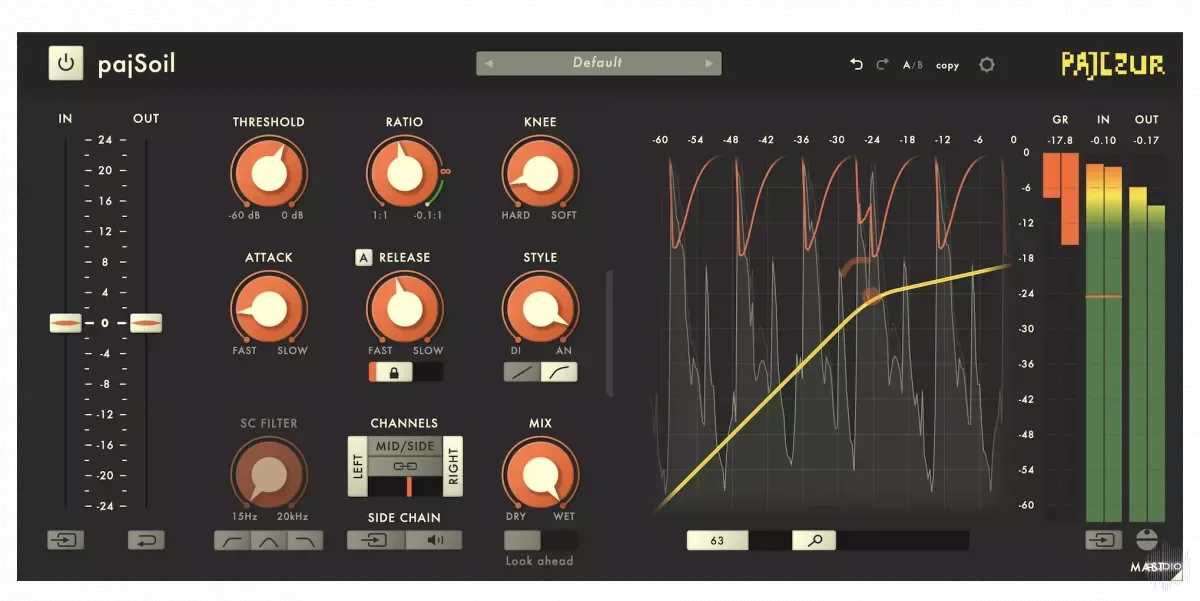Toggle the magnifier zoom switch

pyautogui.click(x=815, y=540)
